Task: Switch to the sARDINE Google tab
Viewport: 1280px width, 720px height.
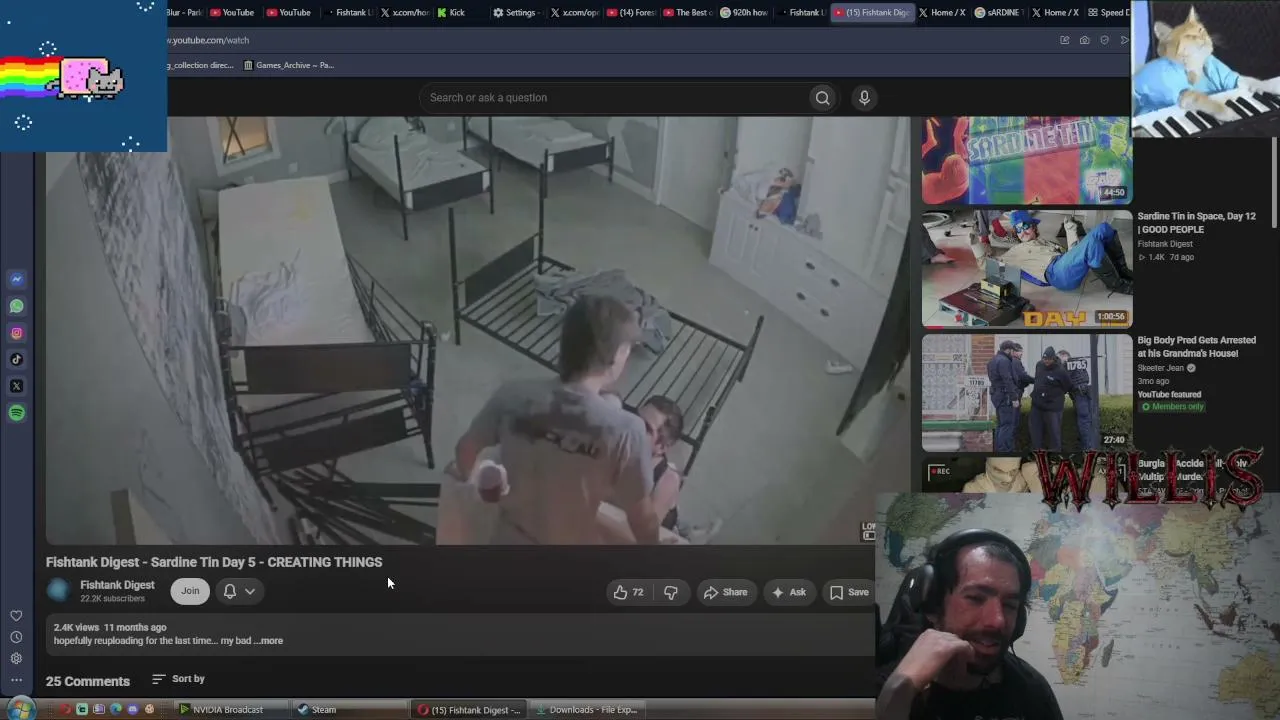Action: [x=997, y=13]
